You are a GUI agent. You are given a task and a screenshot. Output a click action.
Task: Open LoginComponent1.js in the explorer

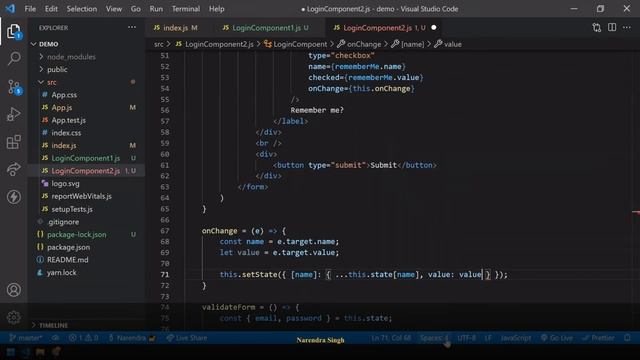(x=85, y=158)
